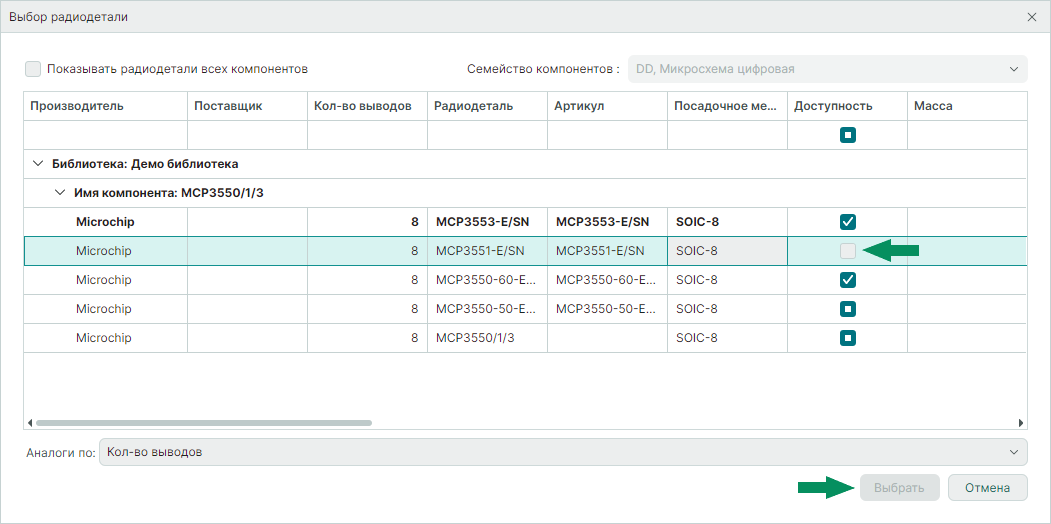Toggle availability checkbox for MCP3553-E/SN row
Viewport: 1051px width, 524px height.
[848, 222]
